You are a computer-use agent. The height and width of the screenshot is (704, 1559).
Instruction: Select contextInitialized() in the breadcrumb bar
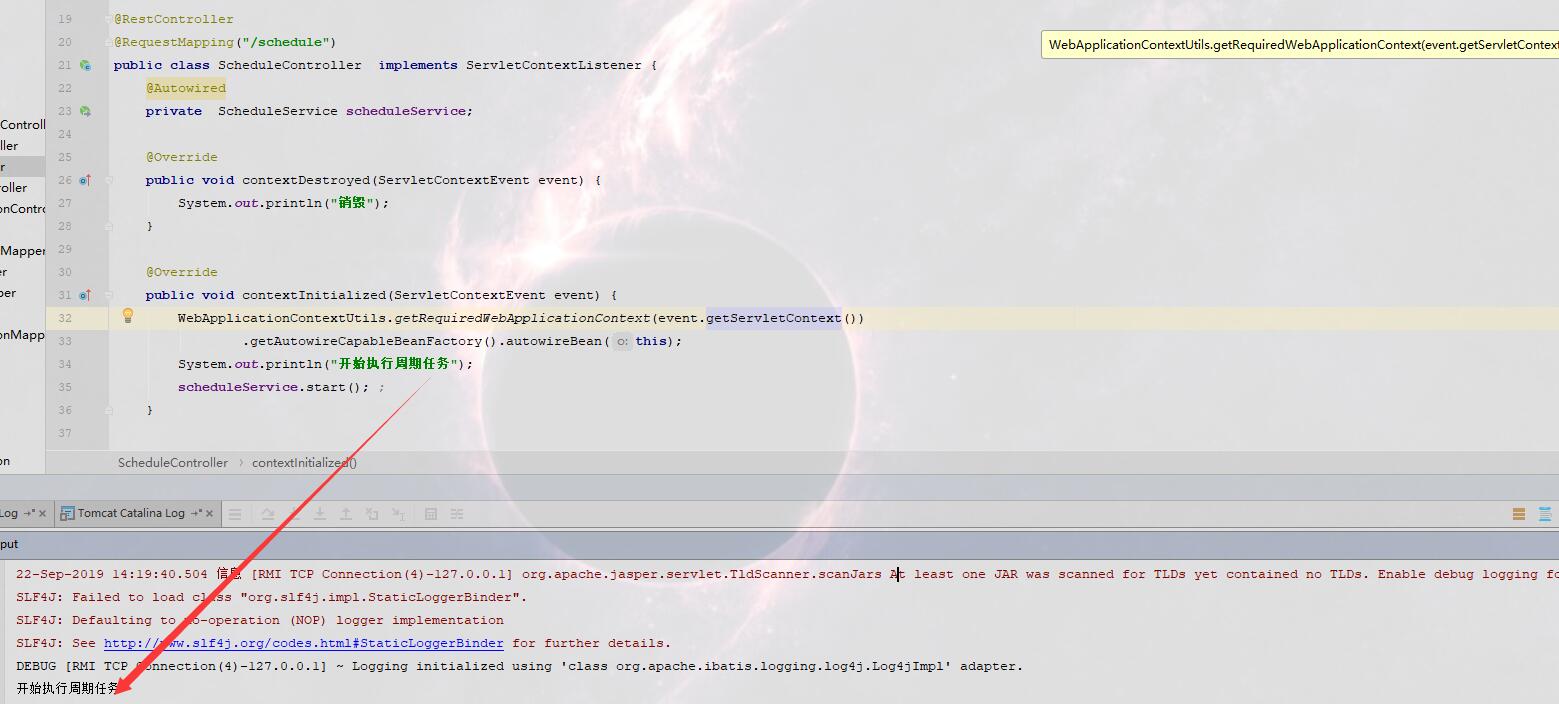[304, 463]
